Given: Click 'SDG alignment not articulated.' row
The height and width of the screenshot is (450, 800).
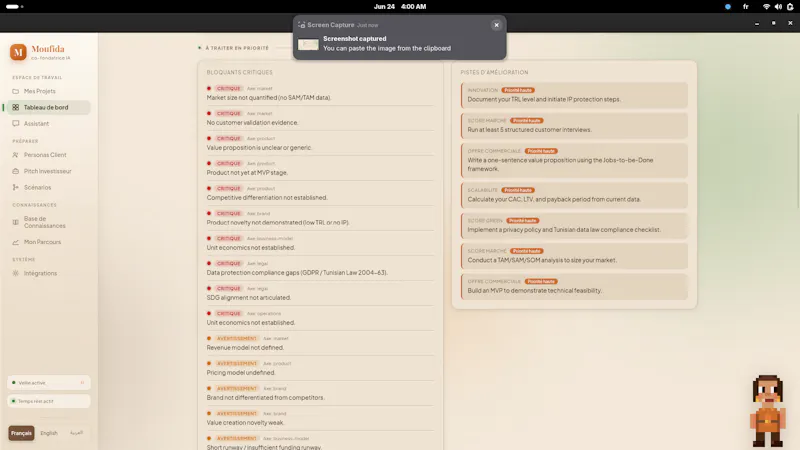Looking at the screenshot, I should tap(320, 293).
